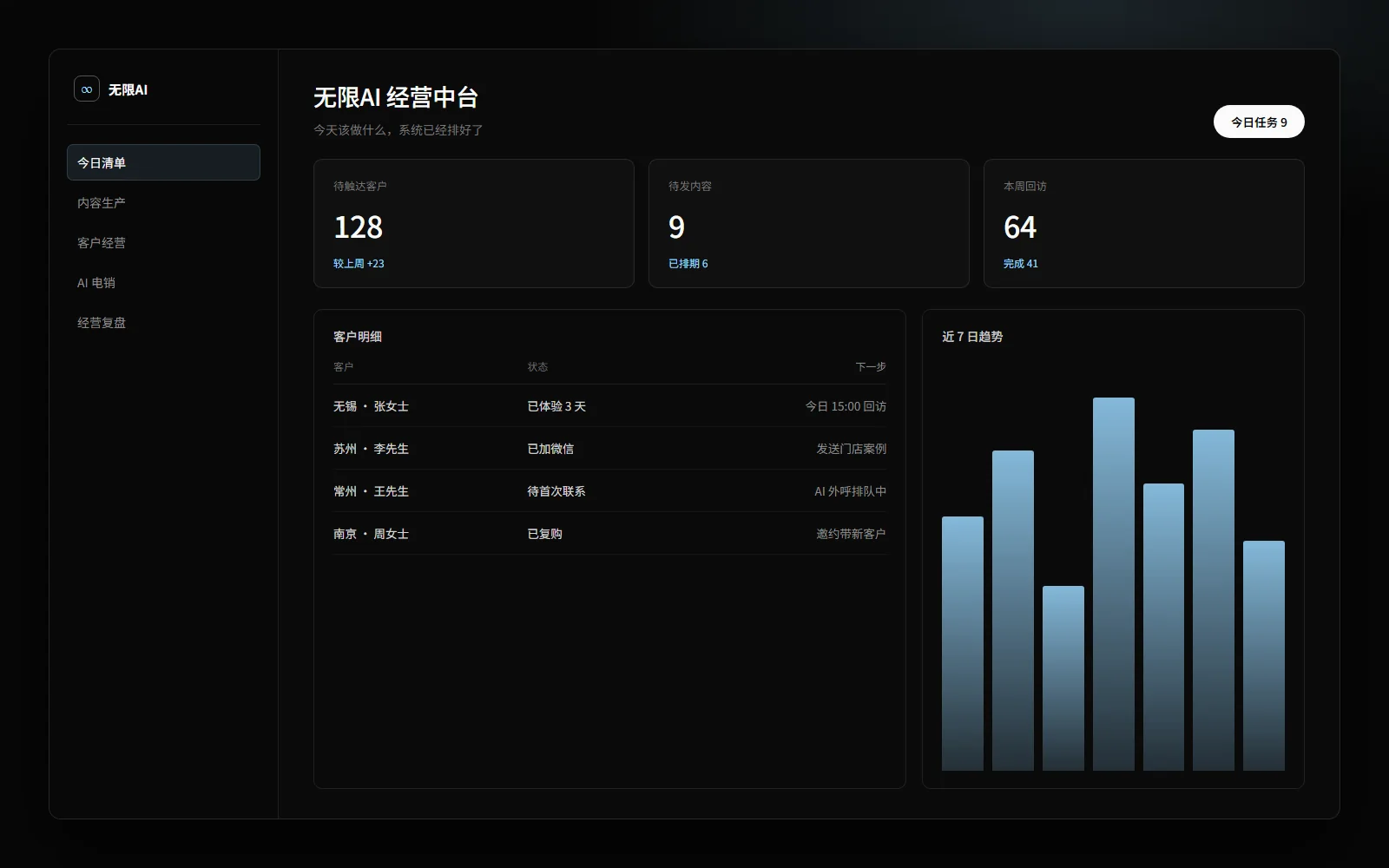Open 今日清单 in the sidebar
The width and height of the screenshot is (1389, 868).
point(163,162)
